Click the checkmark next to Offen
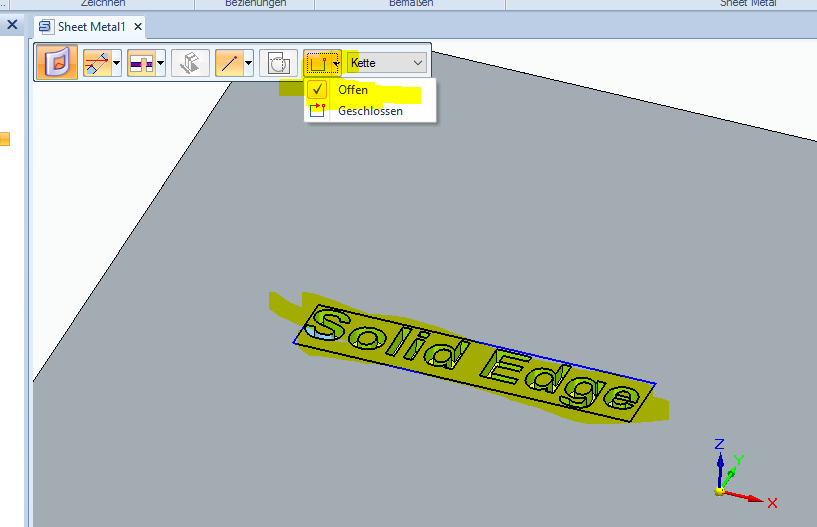 [317, 90]
